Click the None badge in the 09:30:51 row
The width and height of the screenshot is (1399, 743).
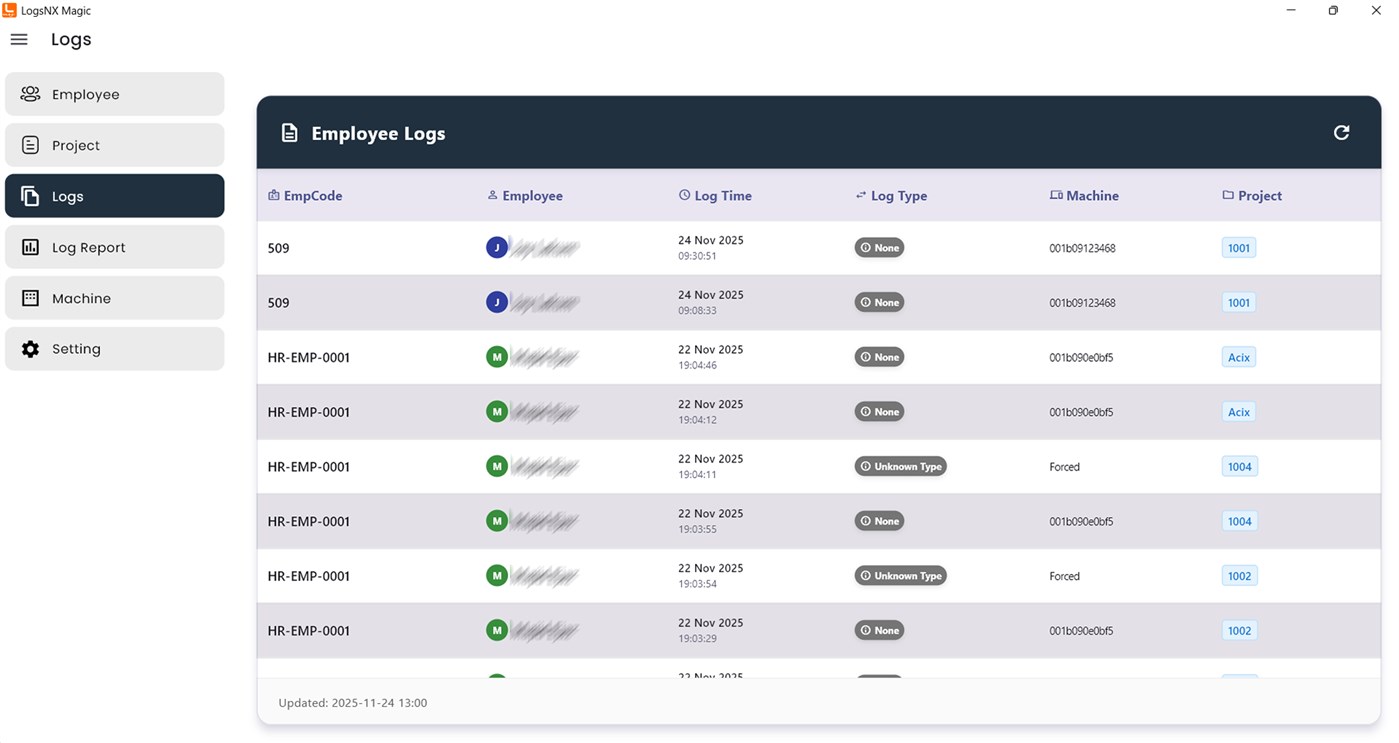879,248
